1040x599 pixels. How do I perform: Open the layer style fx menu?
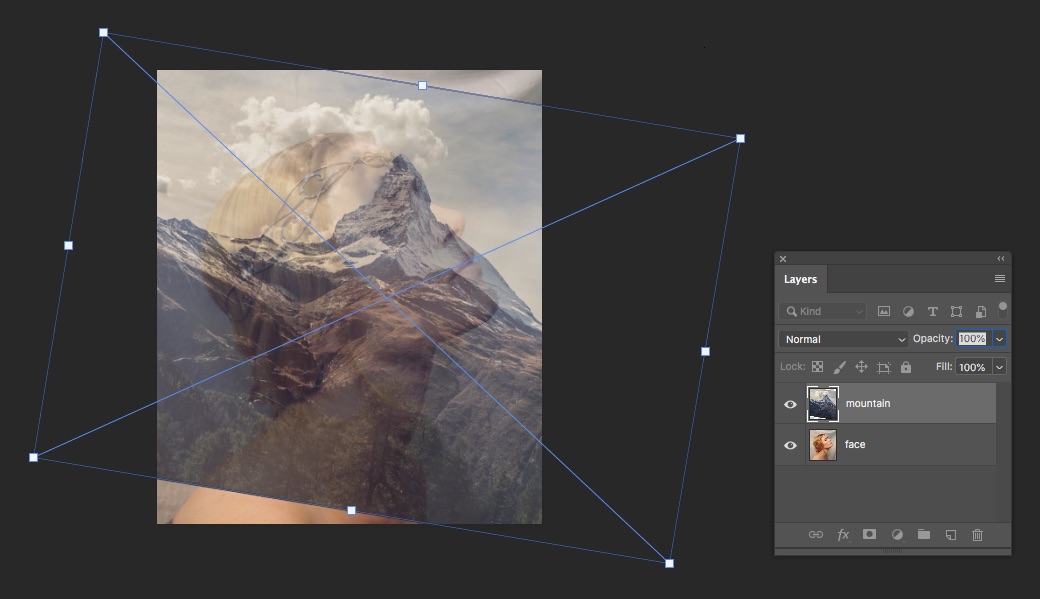[x=843, y=535]
